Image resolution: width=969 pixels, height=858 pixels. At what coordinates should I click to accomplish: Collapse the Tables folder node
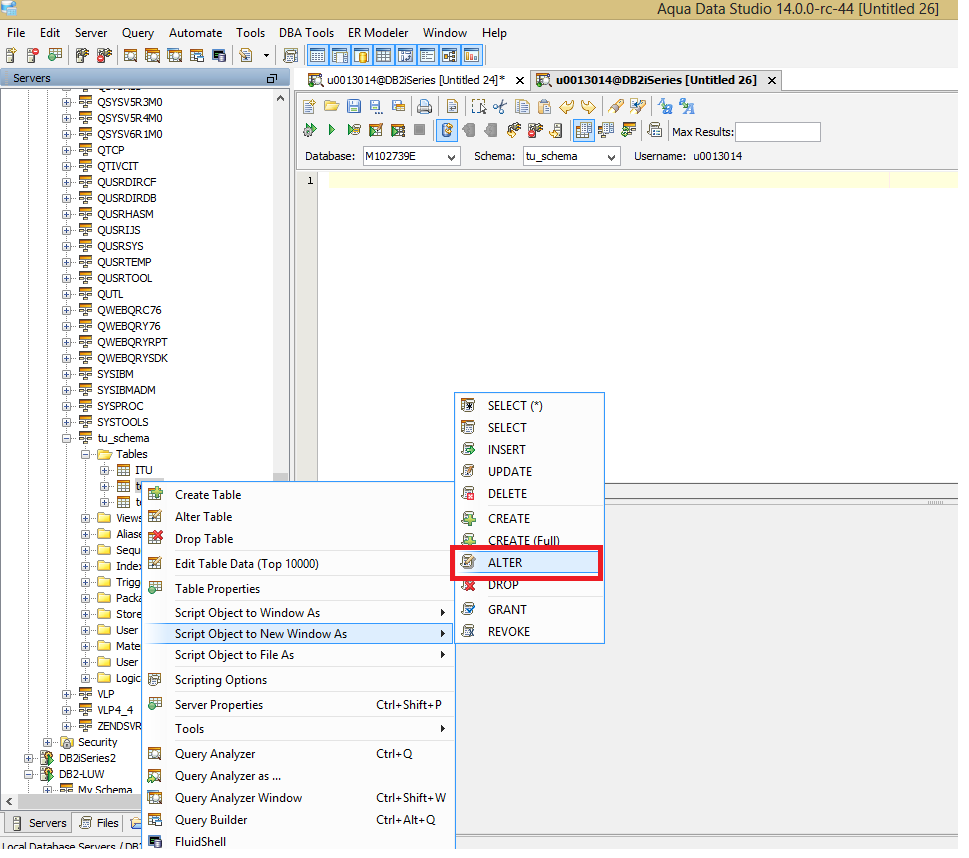coord(85,454)
